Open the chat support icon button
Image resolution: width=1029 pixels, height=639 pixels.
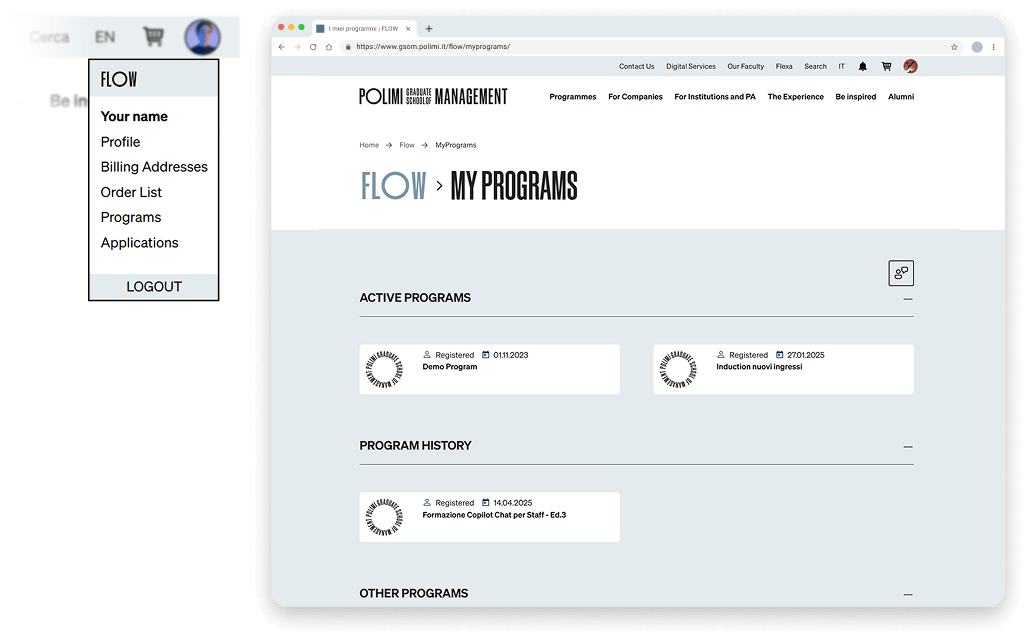point(901,273)
